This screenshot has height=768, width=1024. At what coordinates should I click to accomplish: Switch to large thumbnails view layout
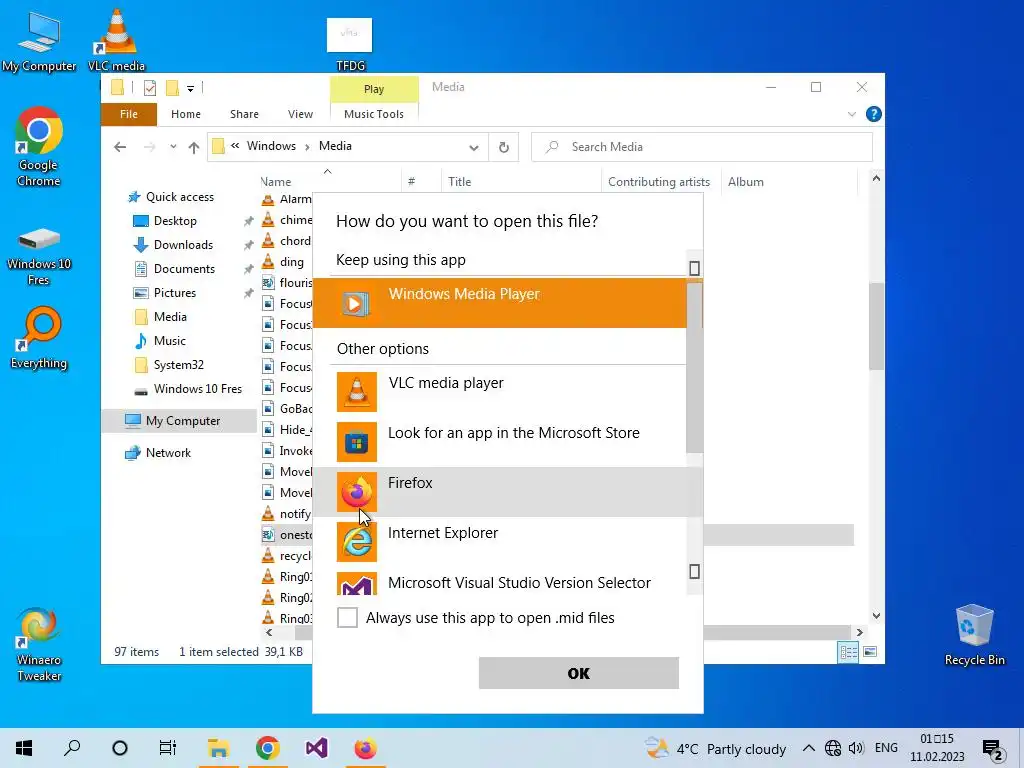click(x=870, y=652)
